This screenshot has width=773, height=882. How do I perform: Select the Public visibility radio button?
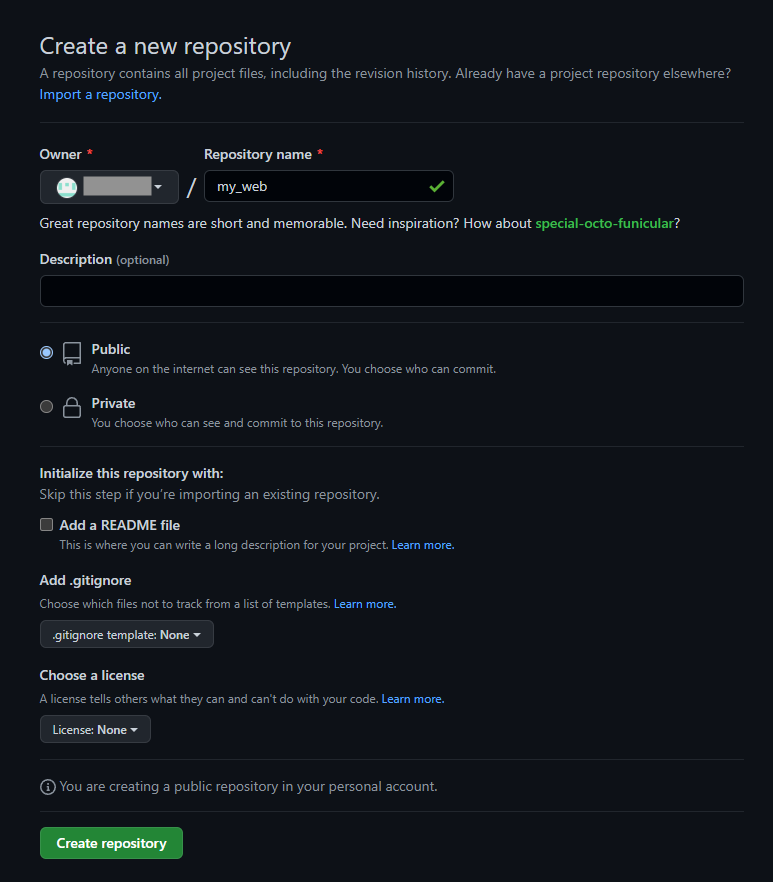tap(47, 353)
